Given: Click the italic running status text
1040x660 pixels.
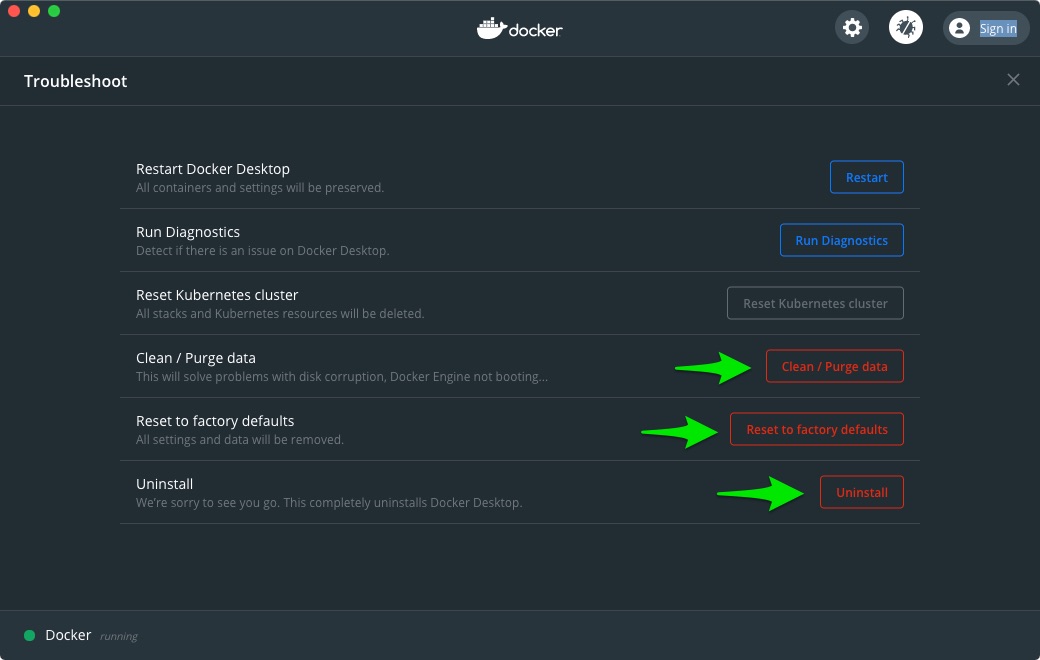Looking at the screenshot, I should coord(118,636).
